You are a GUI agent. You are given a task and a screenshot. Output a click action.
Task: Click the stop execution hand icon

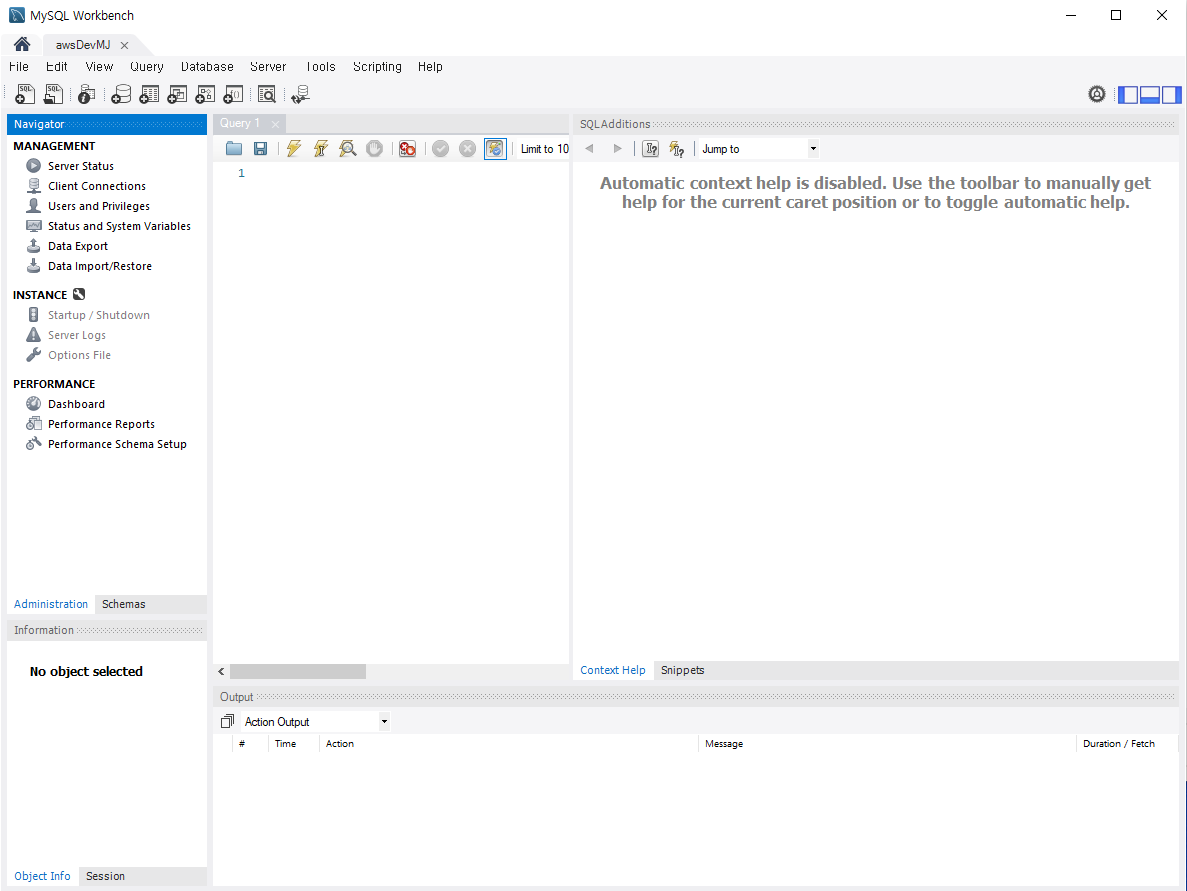click(374, 148)
